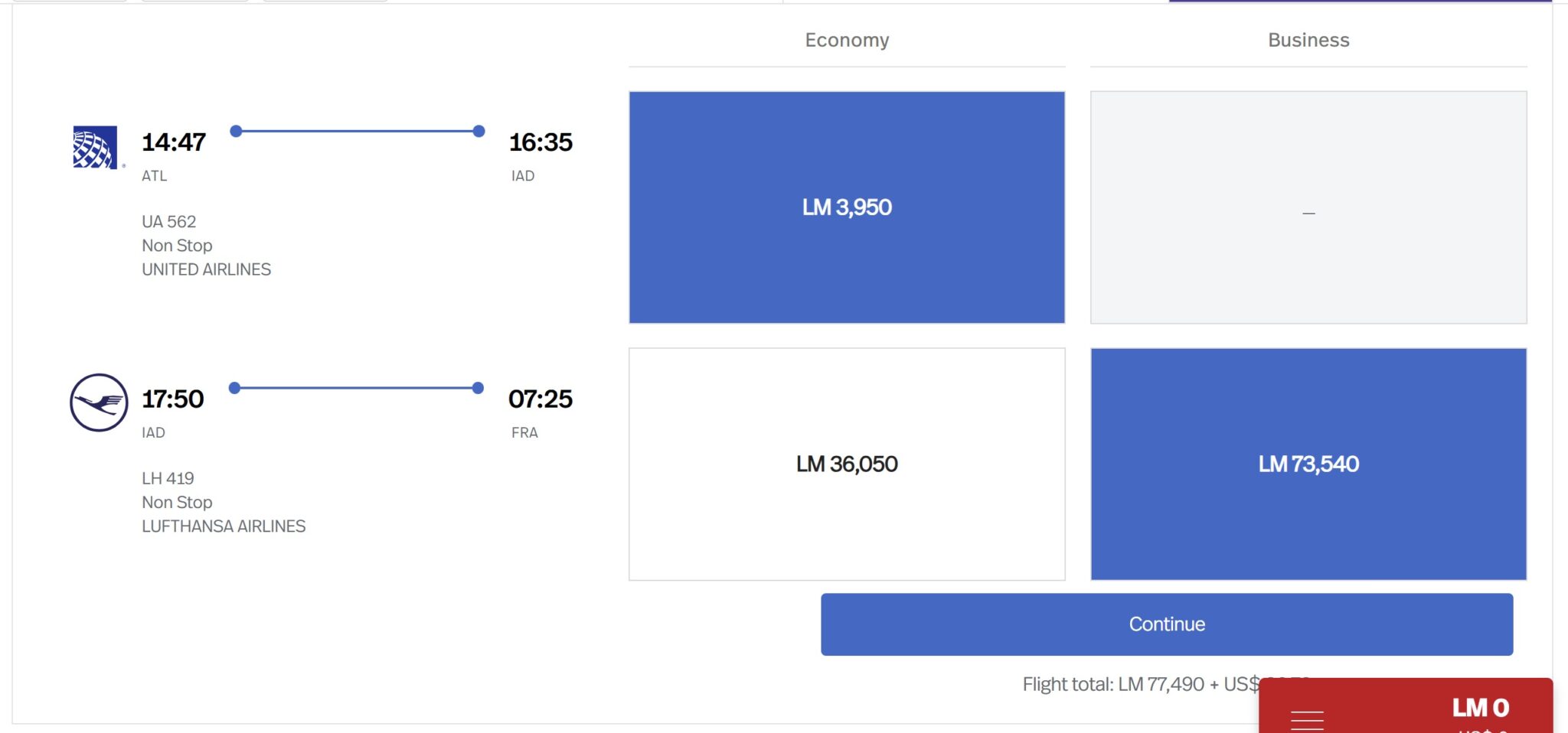Click the ATL to IAD route line
The image size is (1568, 733).
click(358, 131)
